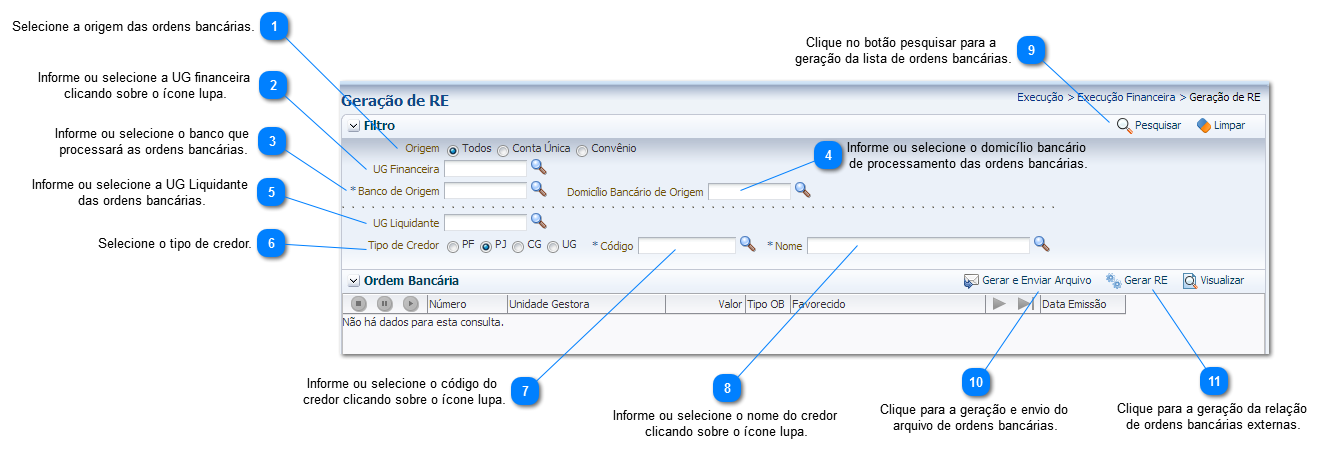Open the UG Liquidante search magnifier

coord(538,221)
